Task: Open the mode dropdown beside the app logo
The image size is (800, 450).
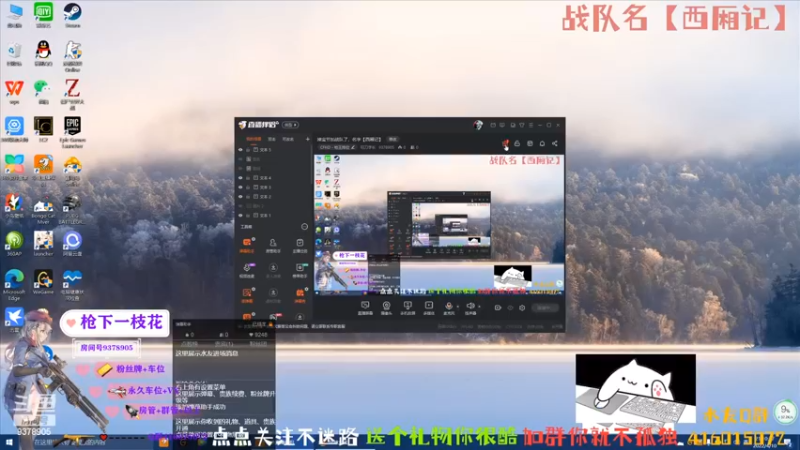Action: click(x=290, y=125)
